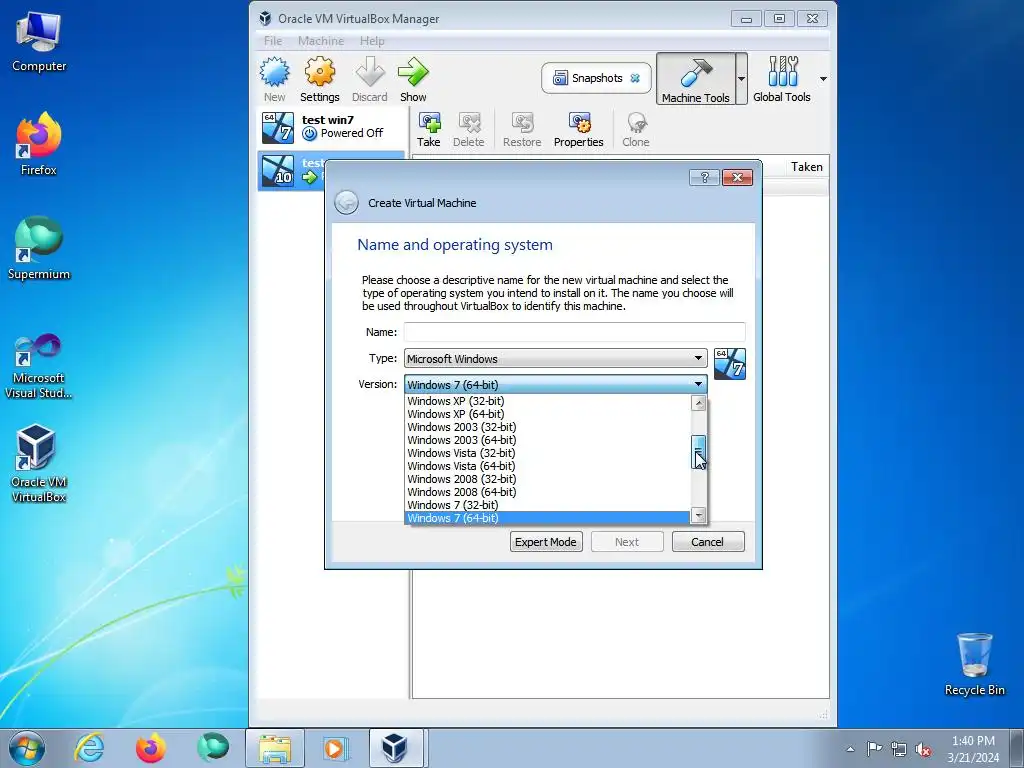The width and height of the screenshot is (1024, 768).
Task: Click into the Name input field
Action: (574, 332)
